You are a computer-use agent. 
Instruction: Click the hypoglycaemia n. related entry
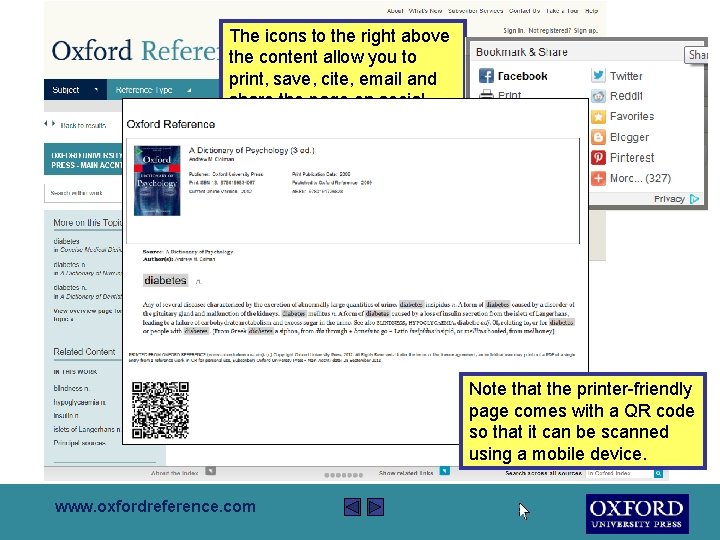(79, 402)
